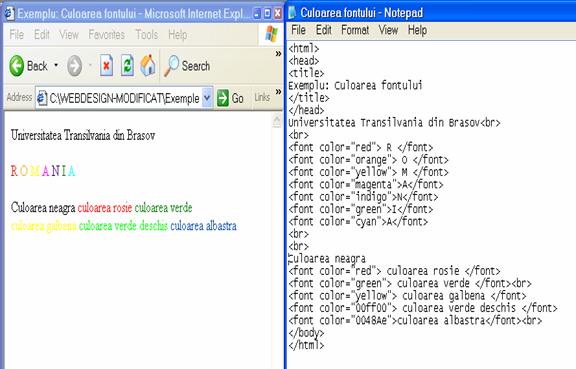The width and height of the screenshot is (576, 369).
Task: Open the Help menu in Notepad
Action: 417,30
